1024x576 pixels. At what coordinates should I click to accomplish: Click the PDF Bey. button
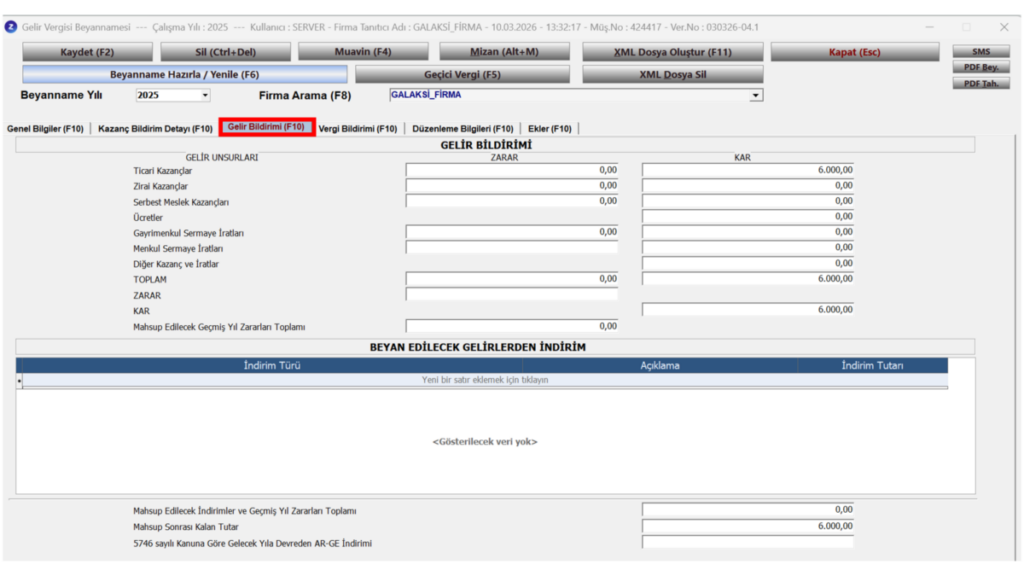981,67
